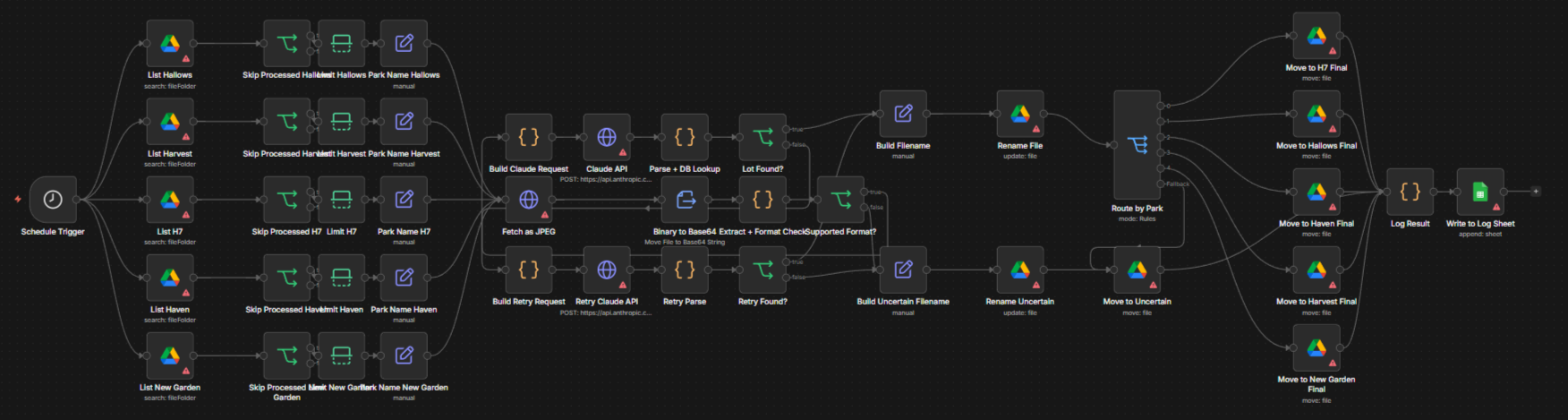Viewport: 1568px width, 420px height.
Task: Open the Park Name Harvest edit node
Action: (404, 121)
